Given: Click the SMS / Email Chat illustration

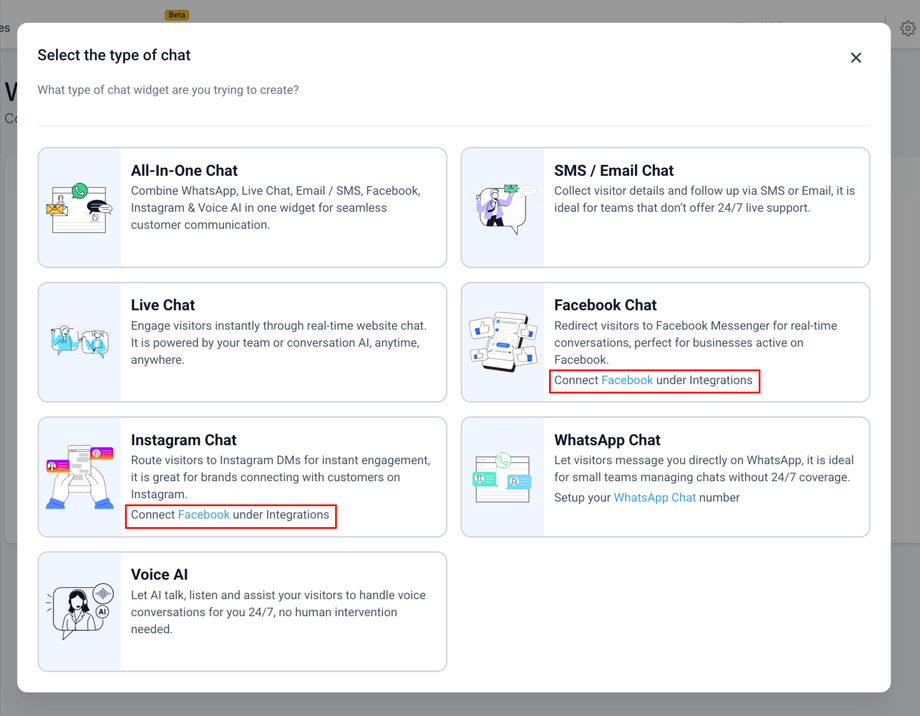Looking at the screenshot, I should coord(503,208).
